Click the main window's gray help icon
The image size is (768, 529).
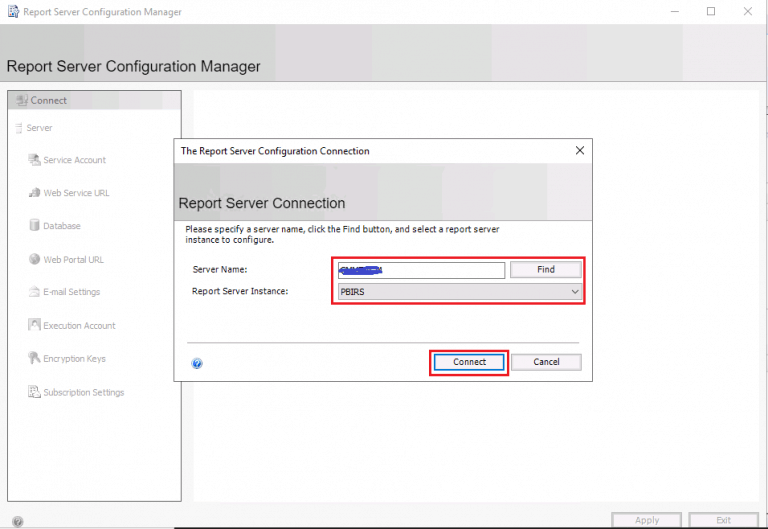17,522
